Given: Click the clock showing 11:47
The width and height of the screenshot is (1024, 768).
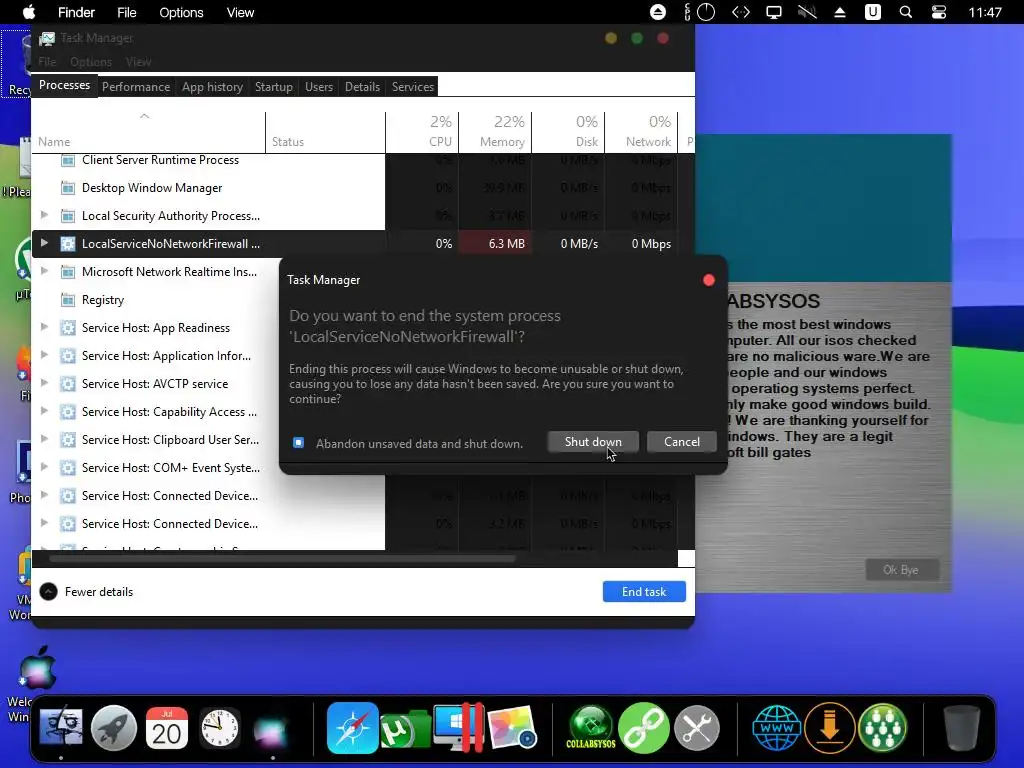Looking at the screenshot, I should pos(985,12).
